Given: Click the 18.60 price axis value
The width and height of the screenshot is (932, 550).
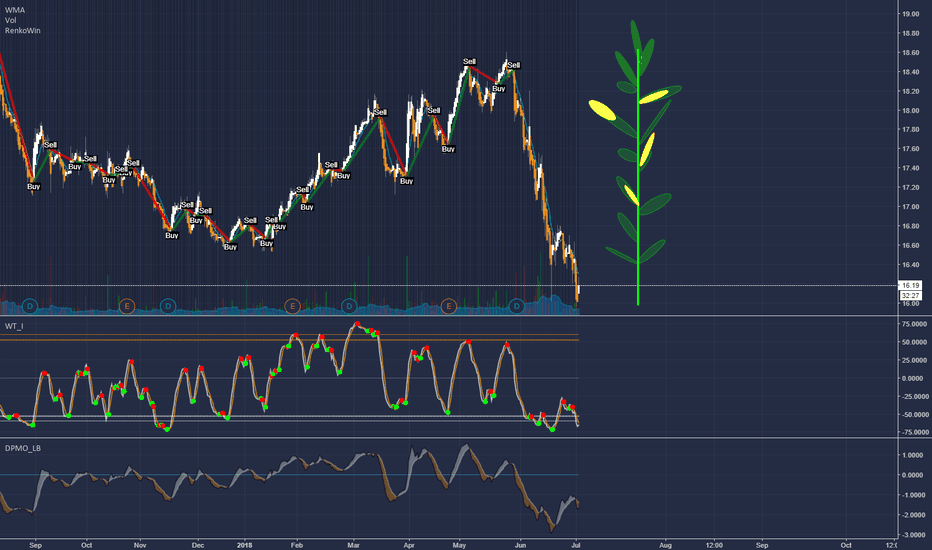Looking at the screenshot, I should point(911,52).
